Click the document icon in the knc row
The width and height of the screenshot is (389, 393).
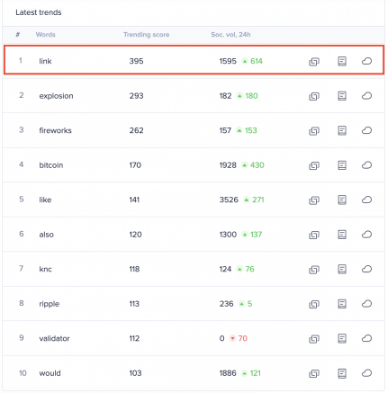[342, 269]
